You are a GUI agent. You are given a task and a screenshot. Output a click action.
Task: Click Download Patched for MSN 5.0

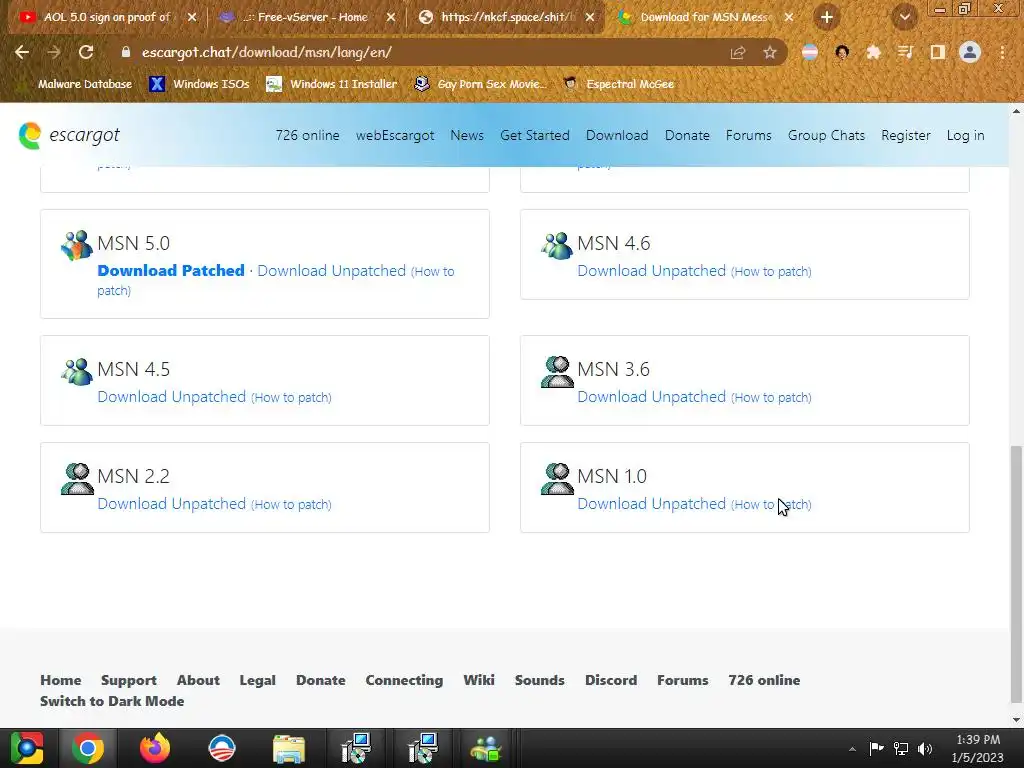click(x=171, y=270)
